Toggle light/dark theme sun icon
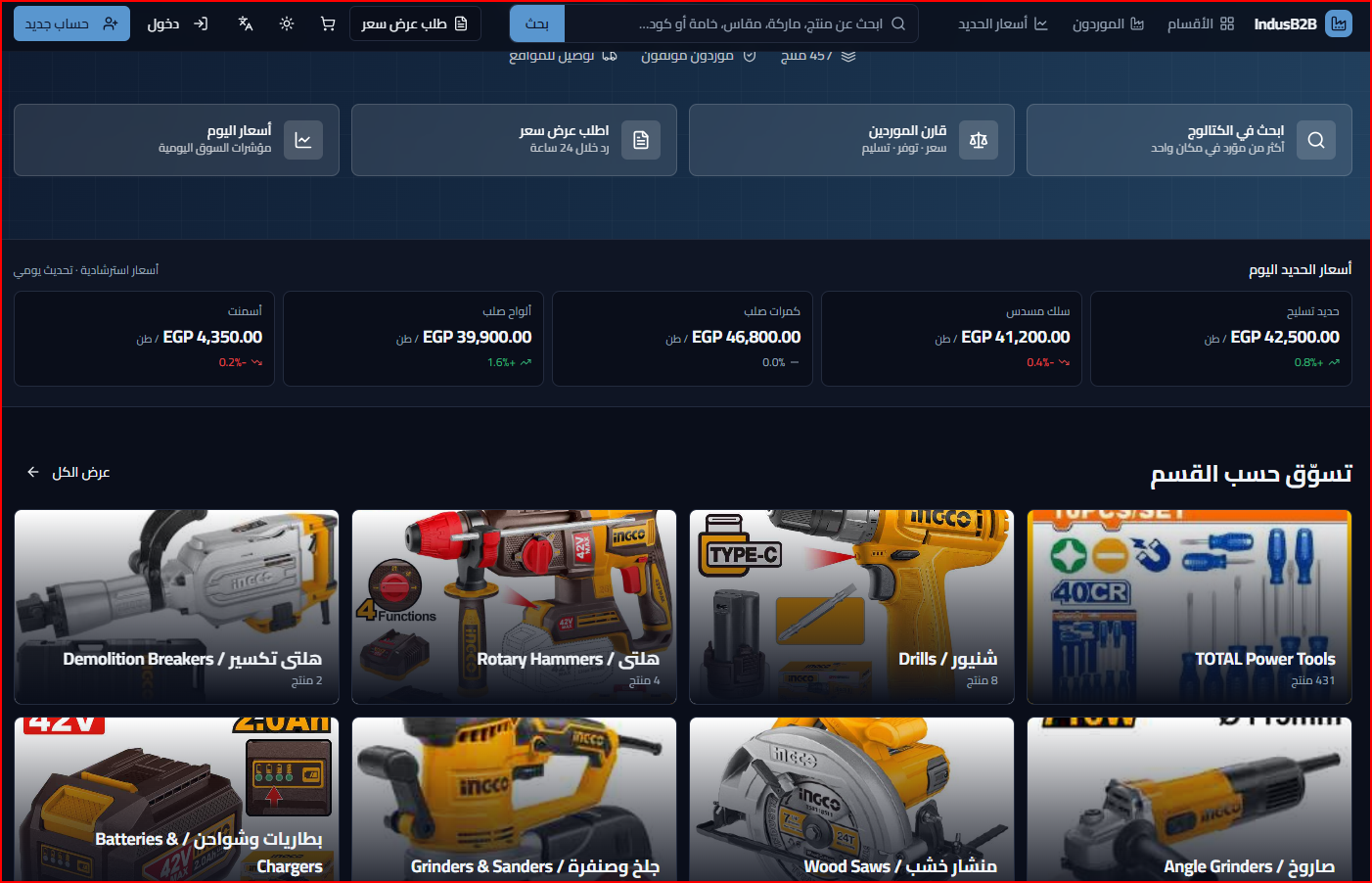1372x883 pixels. (x=287, y=23)
